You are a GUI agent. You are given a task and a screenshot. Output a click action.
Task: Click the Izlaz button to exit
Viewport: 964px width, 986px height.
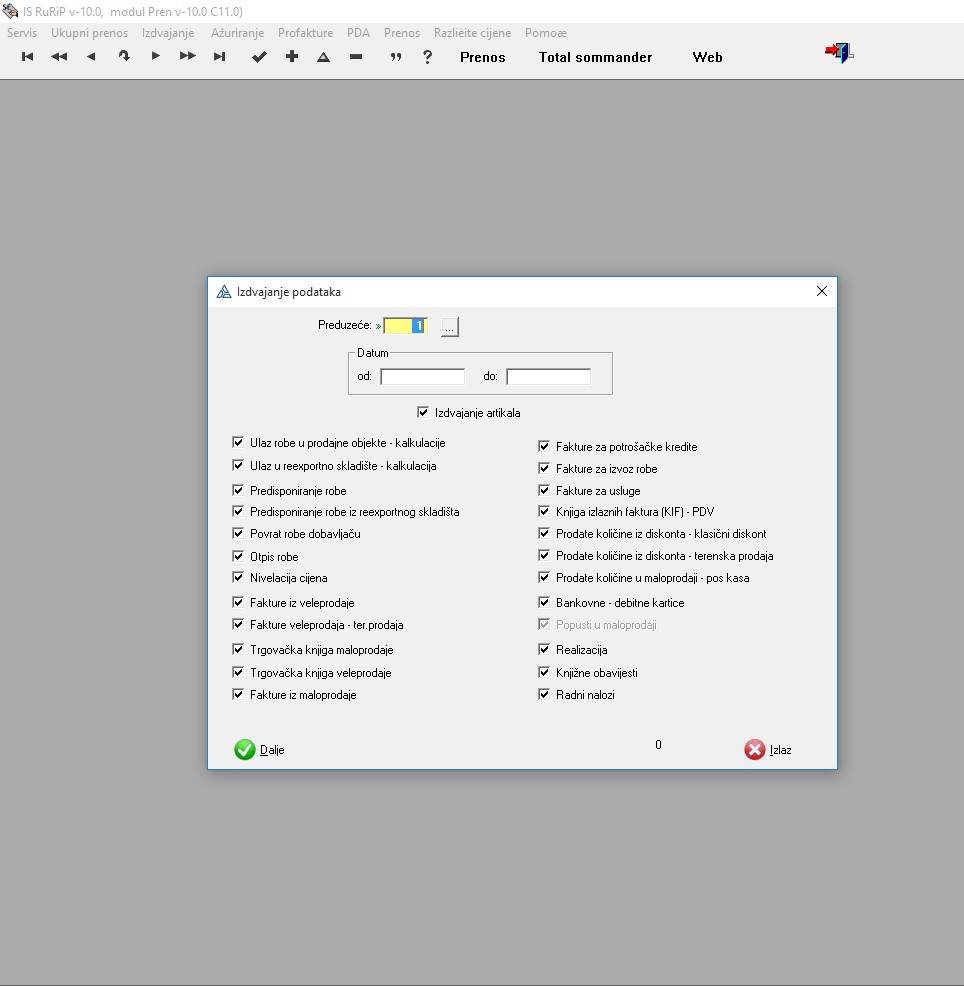point(769,750)
